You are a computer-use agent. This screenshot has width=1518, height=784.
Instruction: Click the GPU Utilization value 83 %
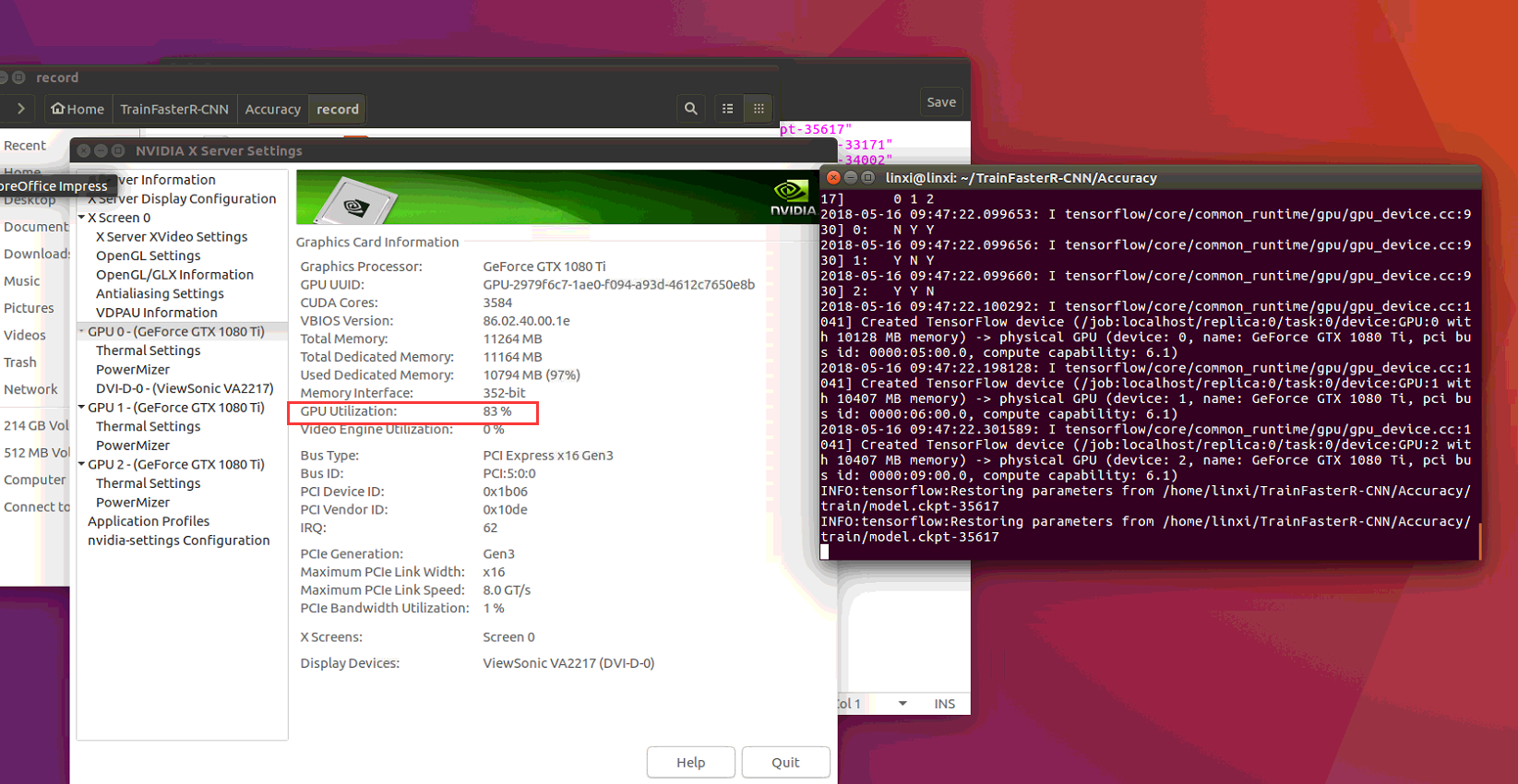pyautogui.click(x=497, y=411)
